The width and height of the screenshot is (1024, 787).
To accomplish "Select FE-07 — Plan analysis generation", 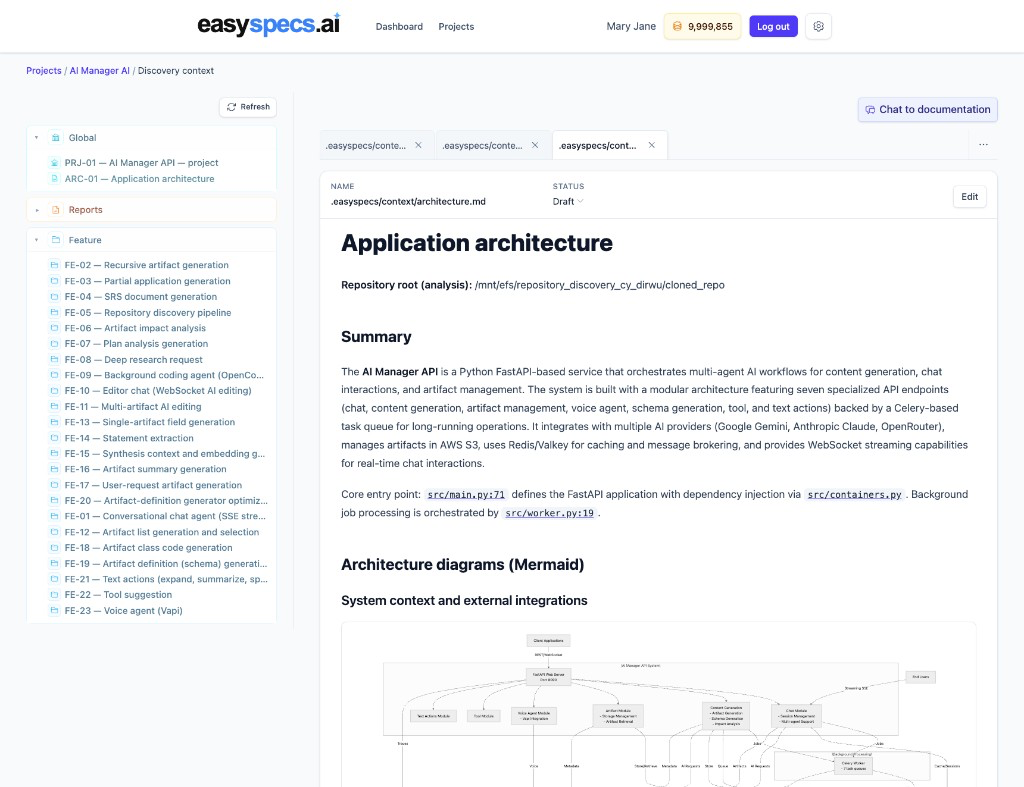I will (136, 344).
